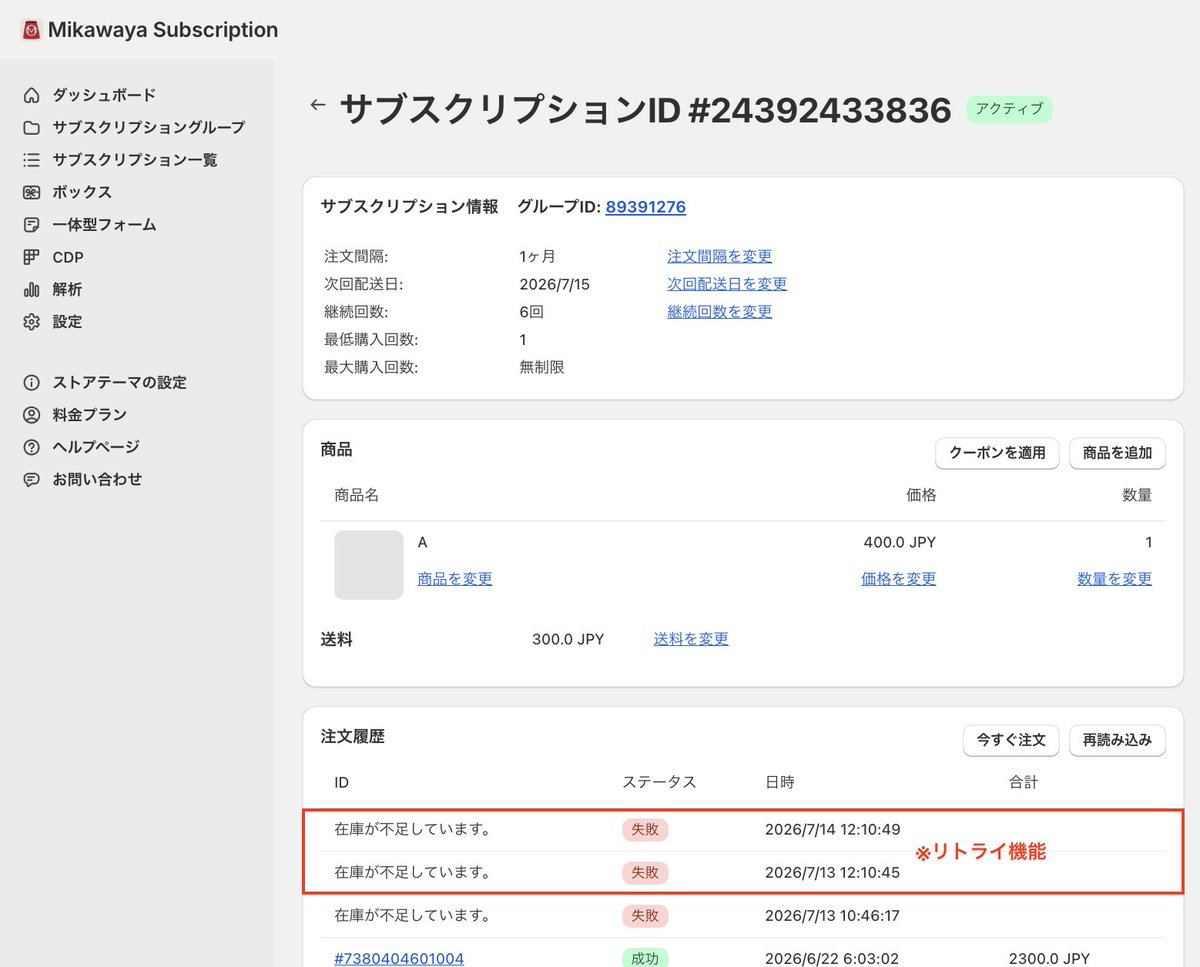Click the 一体型フォーム form icon

[x=32, y=225]
